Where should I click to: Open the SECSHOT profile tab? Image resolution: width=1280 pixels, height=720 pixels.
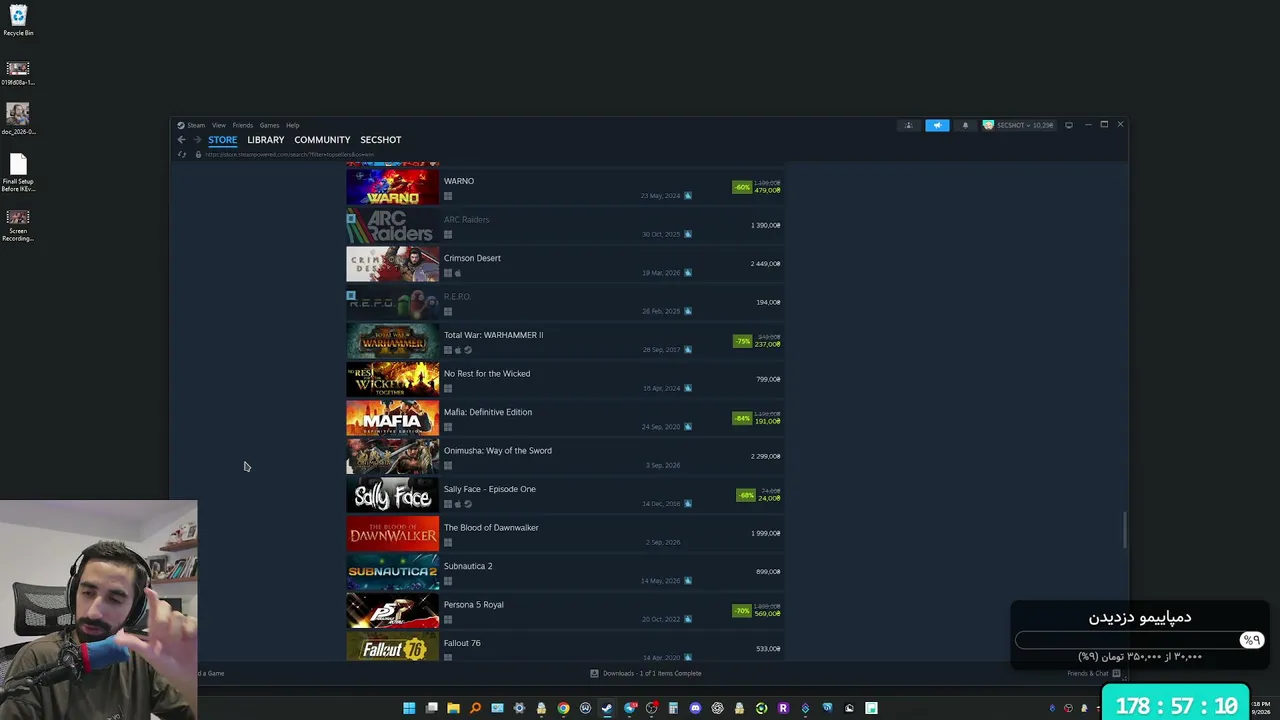click(x=381, y=140)
